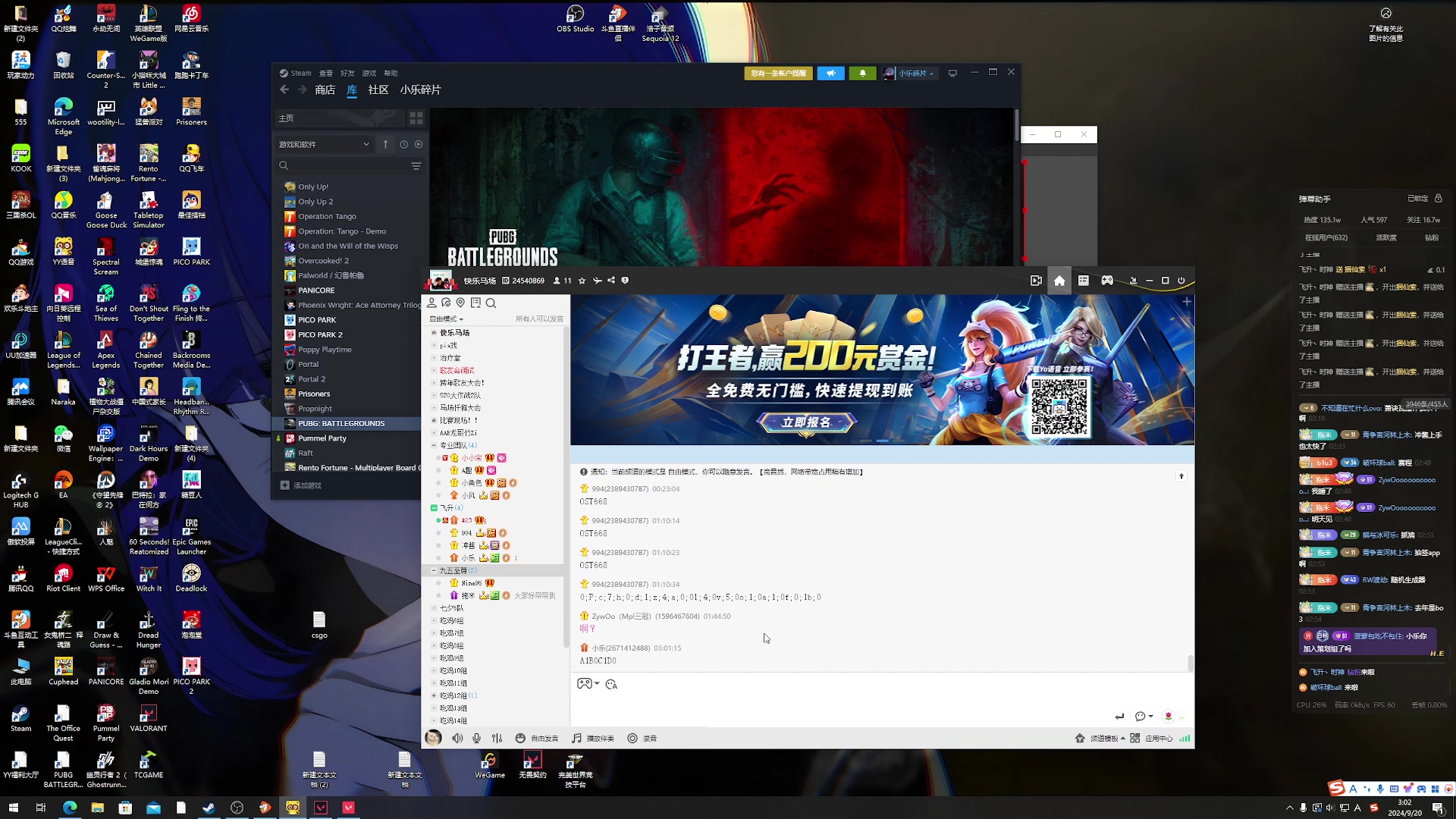Open the 自由模式 channel mode dropdown
Image resolution: width=1456 pixels, height=819 pixels.
pyautogui.click(x=446, y=318)
